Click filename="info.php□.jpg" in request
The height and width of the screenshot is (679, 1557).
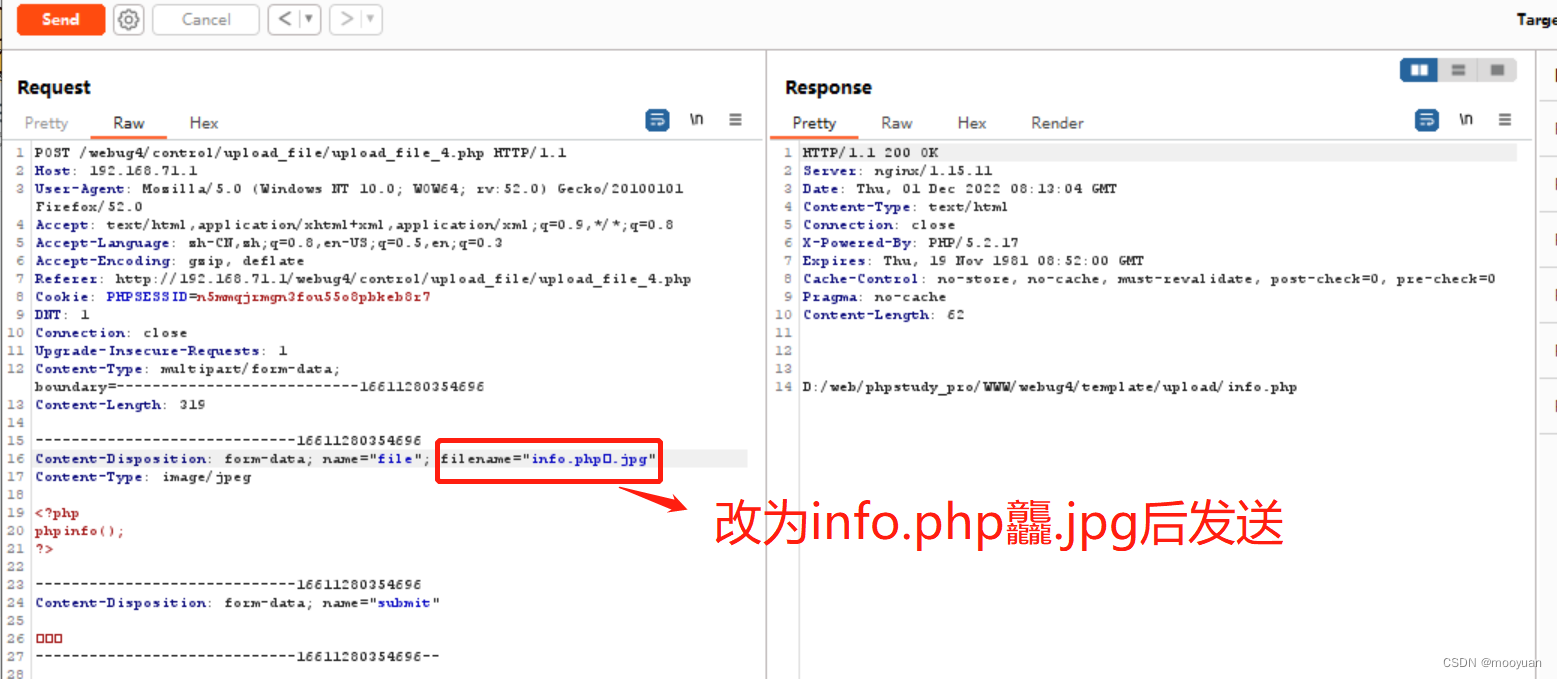pos(549,459)
